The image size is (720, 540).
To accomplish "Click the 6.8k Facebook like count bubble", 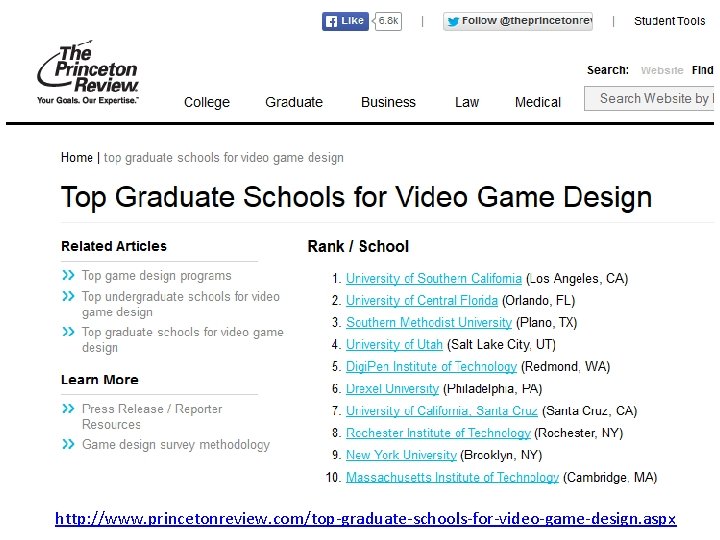I will pyautogui.click(x=388, y=21).
